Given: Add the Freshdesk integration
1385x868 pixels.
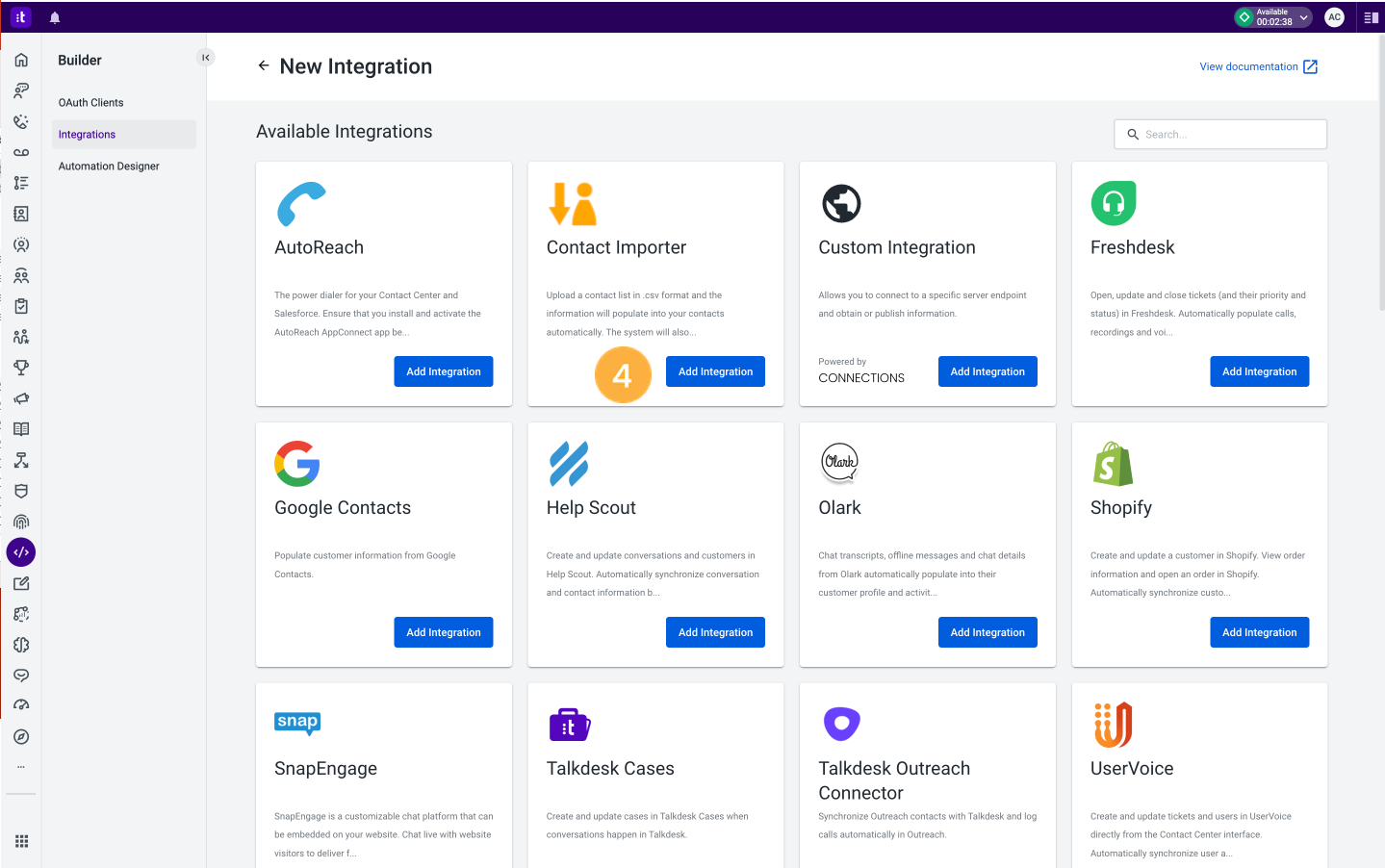Looking at the screenshot, I should pyautogui.click(x=1259, y=371).
